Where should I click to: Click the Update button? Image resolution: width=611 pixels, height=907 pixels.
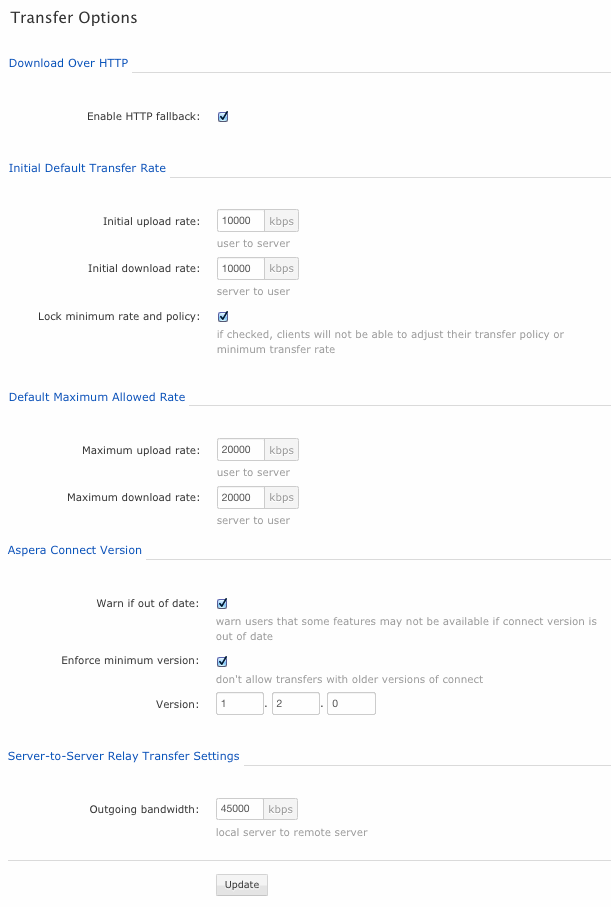[242, 884]
